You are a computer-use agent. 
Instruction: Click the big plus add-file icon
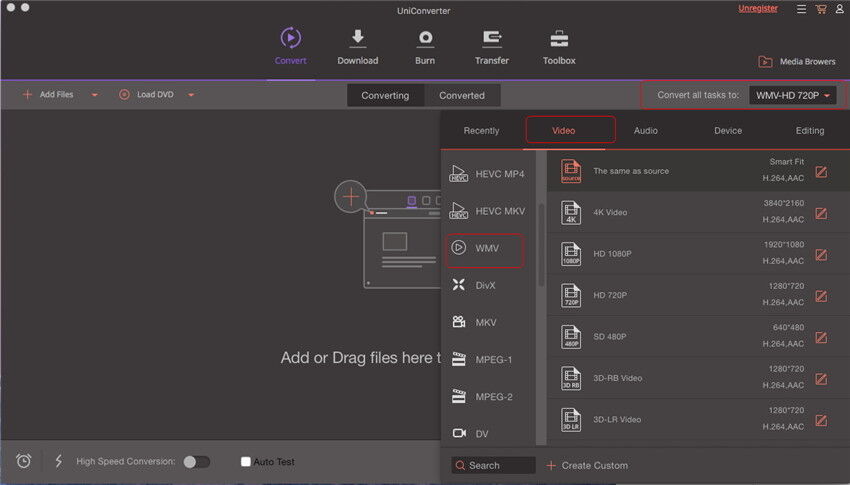pos(351,196)
